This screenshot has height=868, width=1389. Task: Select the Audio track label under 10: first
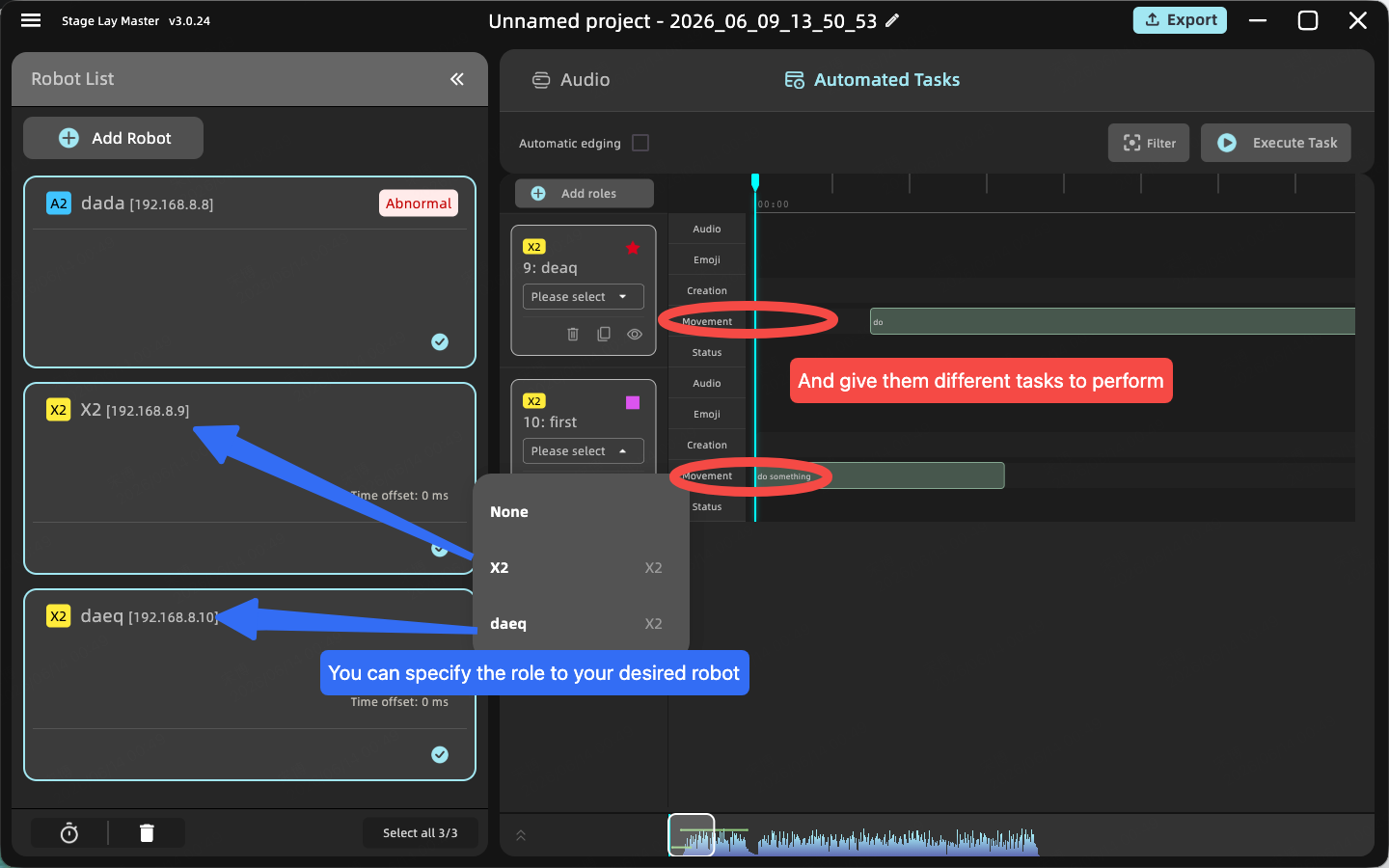click(707, 383)
